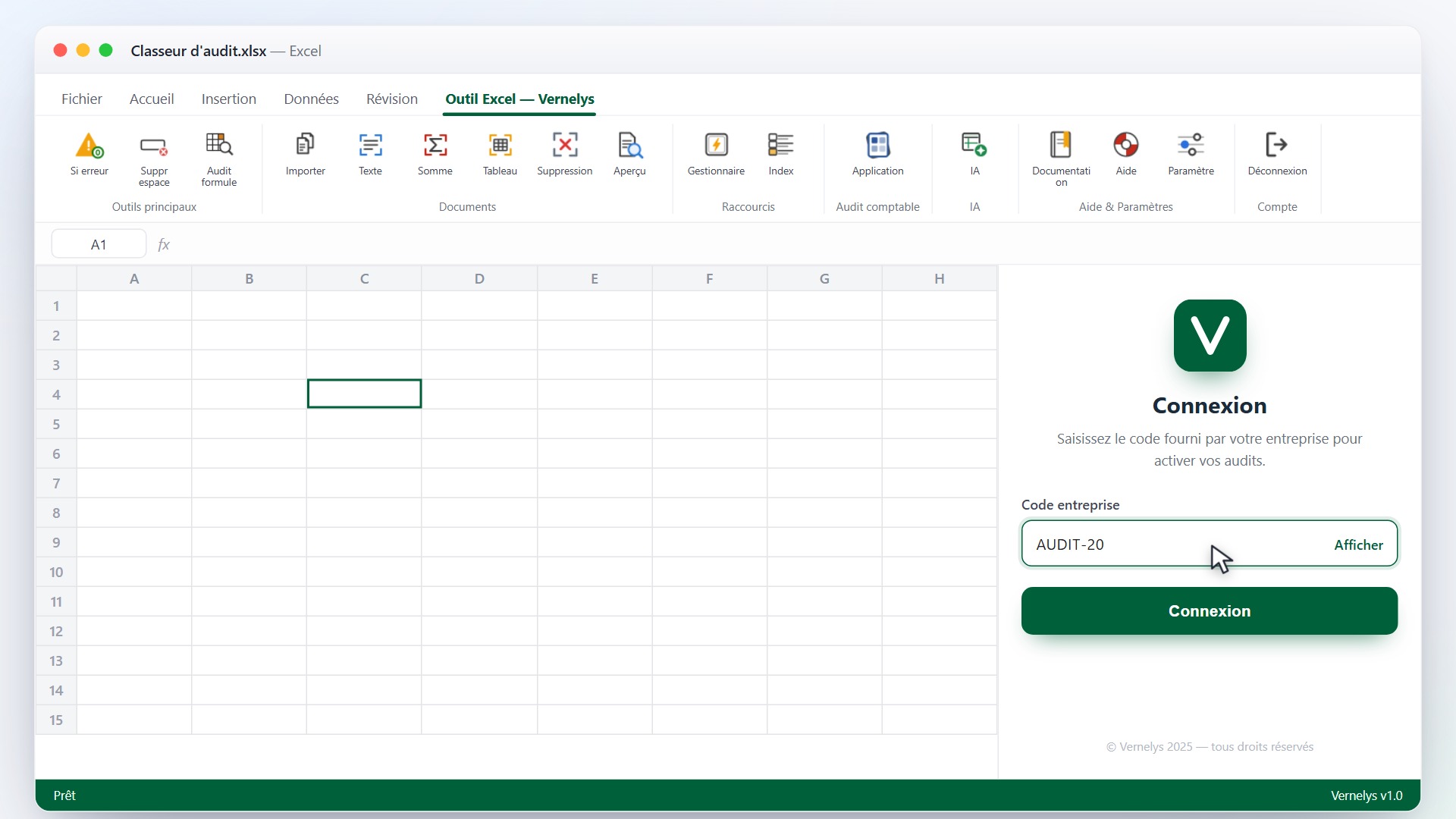Switch to the Données tab
Viewport: 1456px width, 819px height.
(x=311, y=99)
